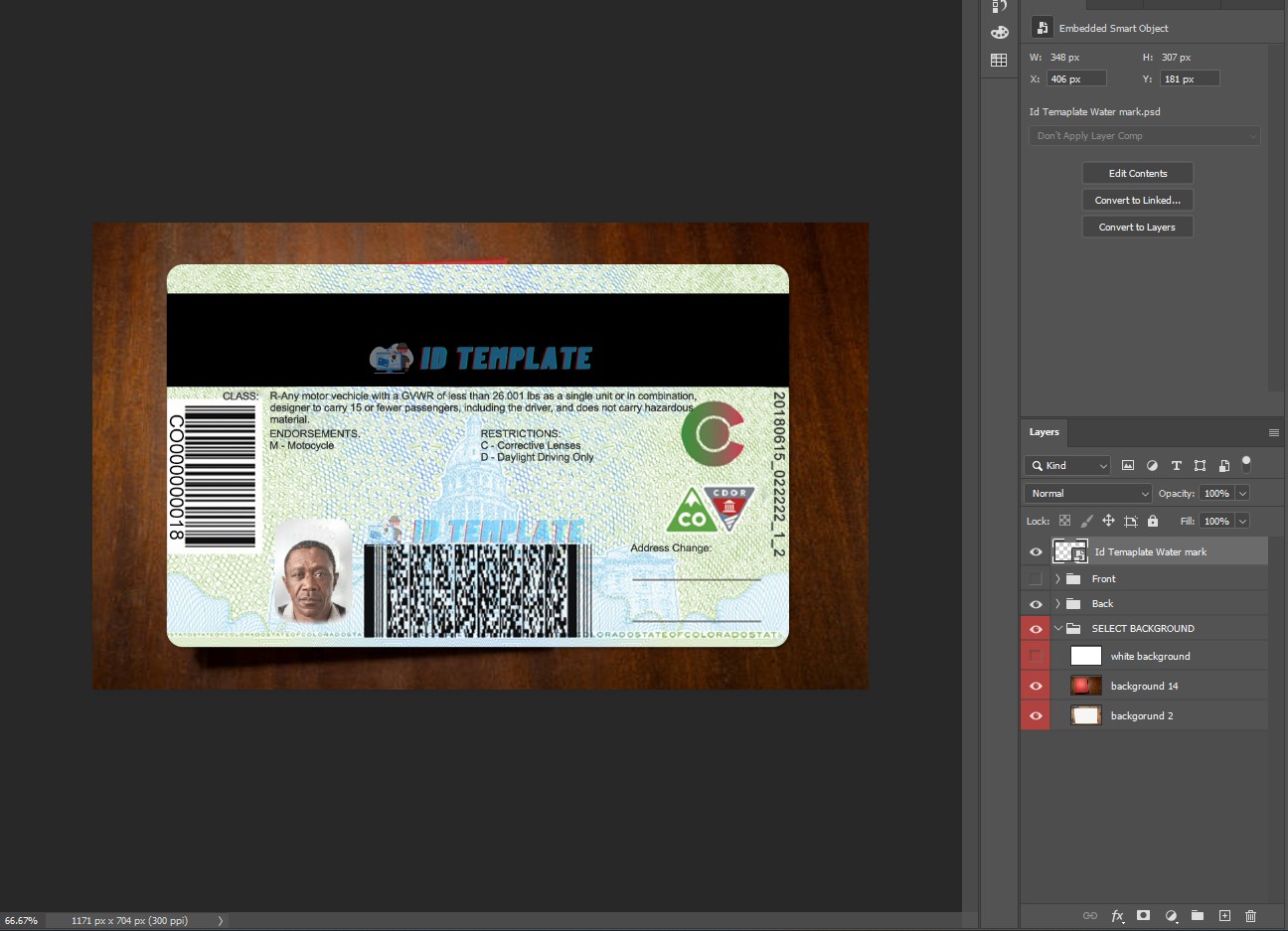Add a layer style fx icon
This screenshot has width=1288, height=931.
(x=1117, y=916)
